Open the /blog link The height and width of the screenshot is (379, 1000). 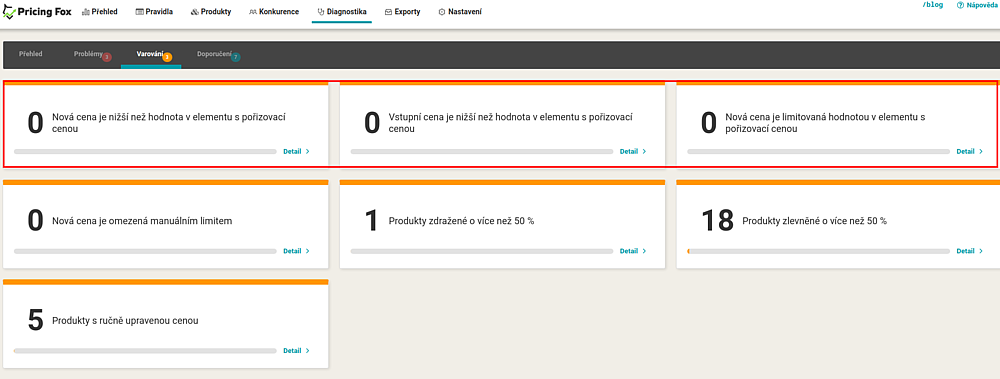coord(932,4)
